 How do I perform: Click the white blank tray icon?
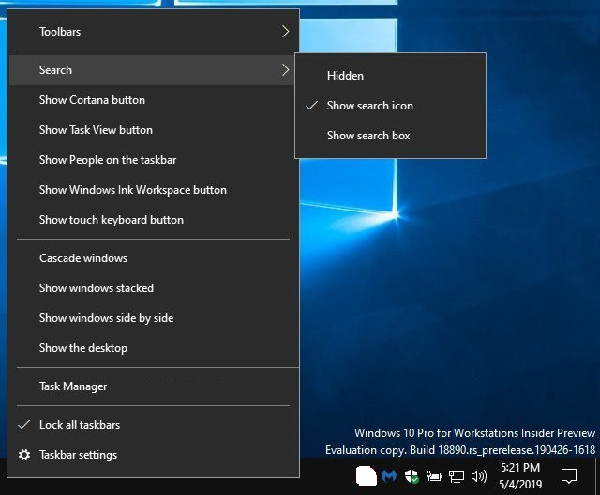[x=366, y=476]
